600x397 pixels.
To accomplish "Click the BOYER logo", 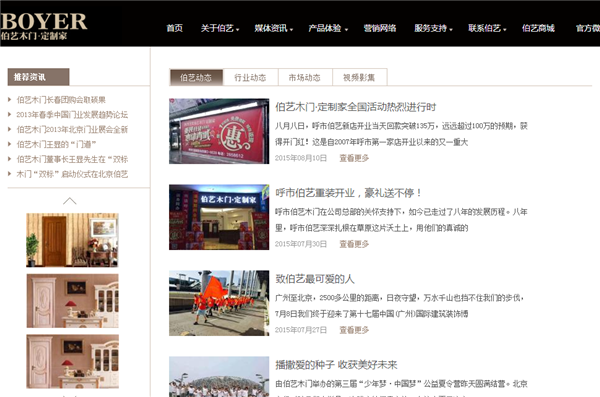I will pos(44,26).
